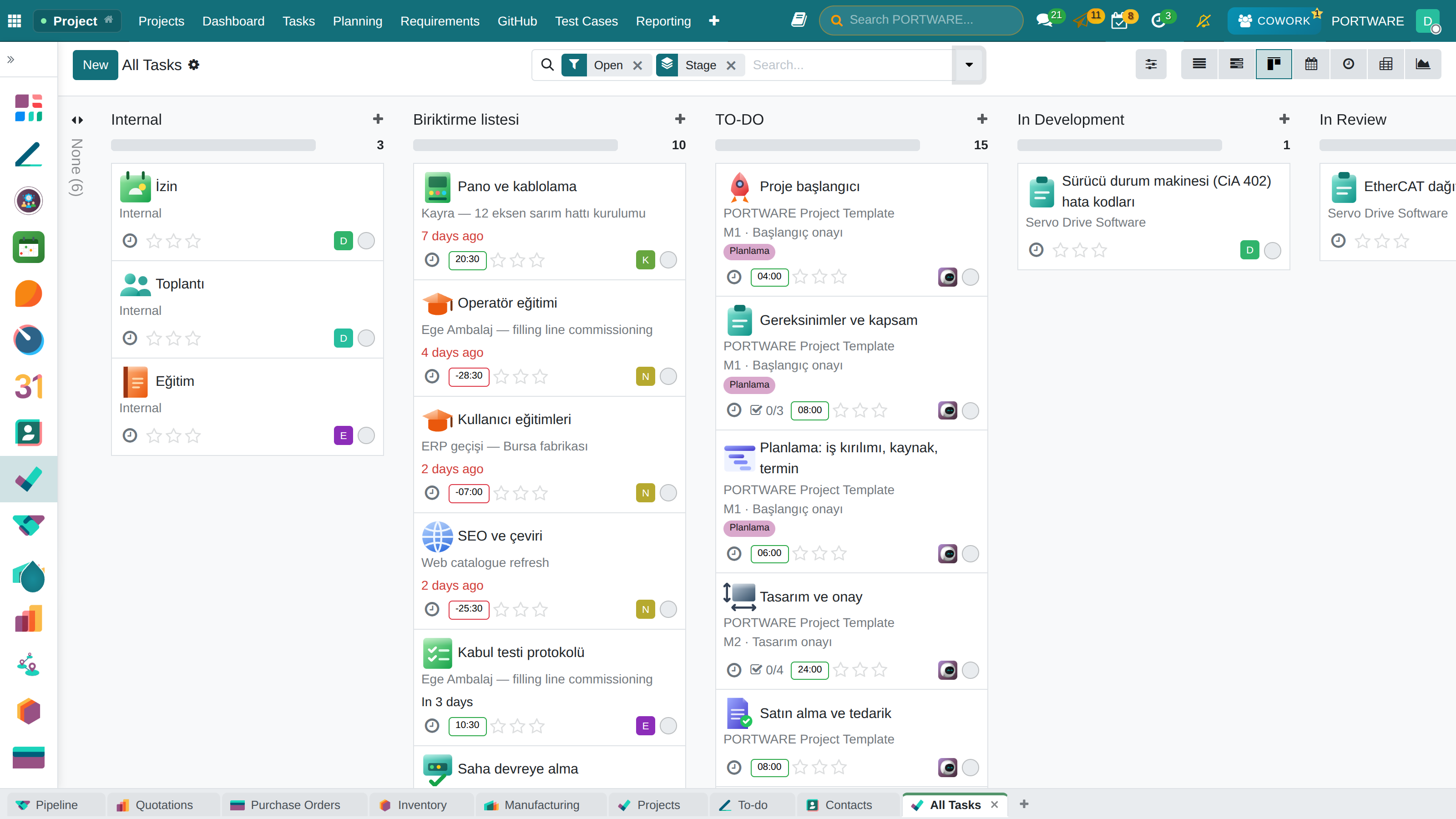Add a new bottom tab

click(1024, 804)
